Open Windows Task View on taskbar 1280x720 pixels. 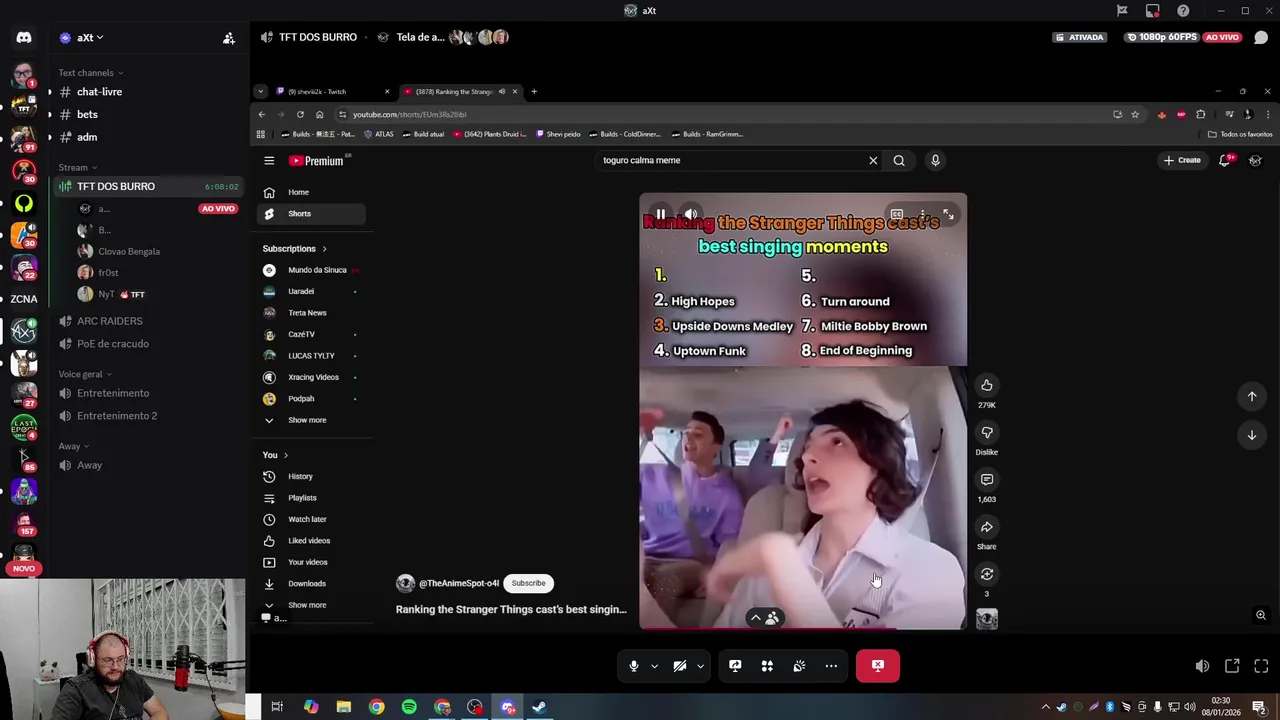(277, 707)
